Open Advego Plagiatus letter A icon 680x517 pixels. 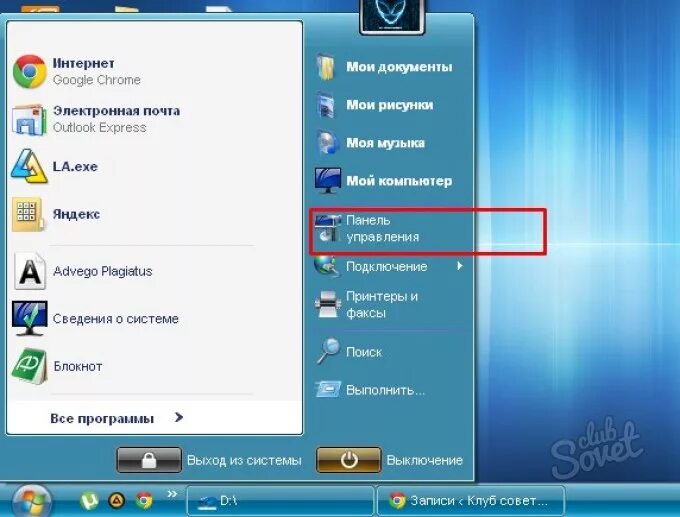tap(29, 272)
